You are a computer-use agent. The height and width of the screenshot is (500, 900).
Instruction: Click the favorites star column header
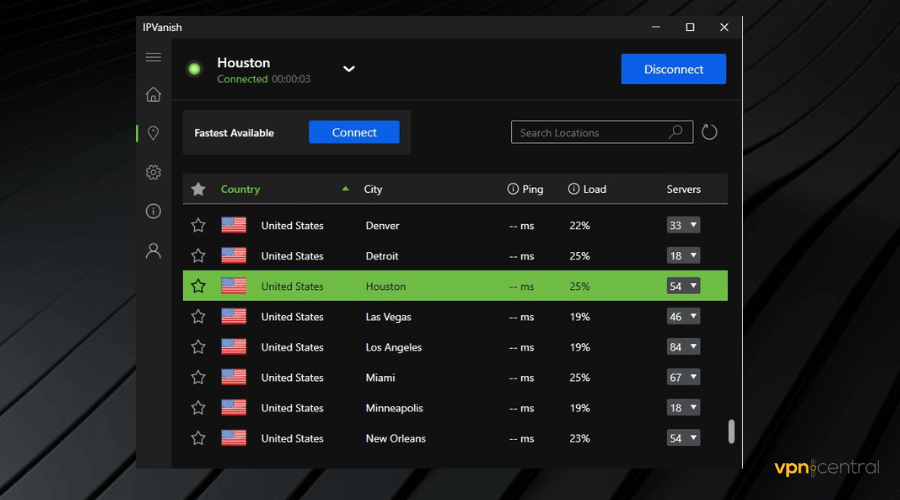198,189
